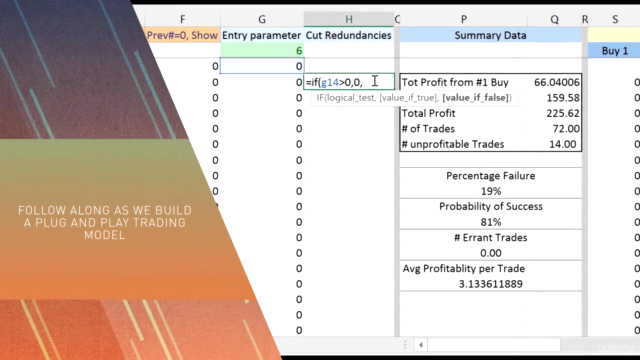Select the 159.58 value cell
Screen dimensions: 640x360
[554, 98]
